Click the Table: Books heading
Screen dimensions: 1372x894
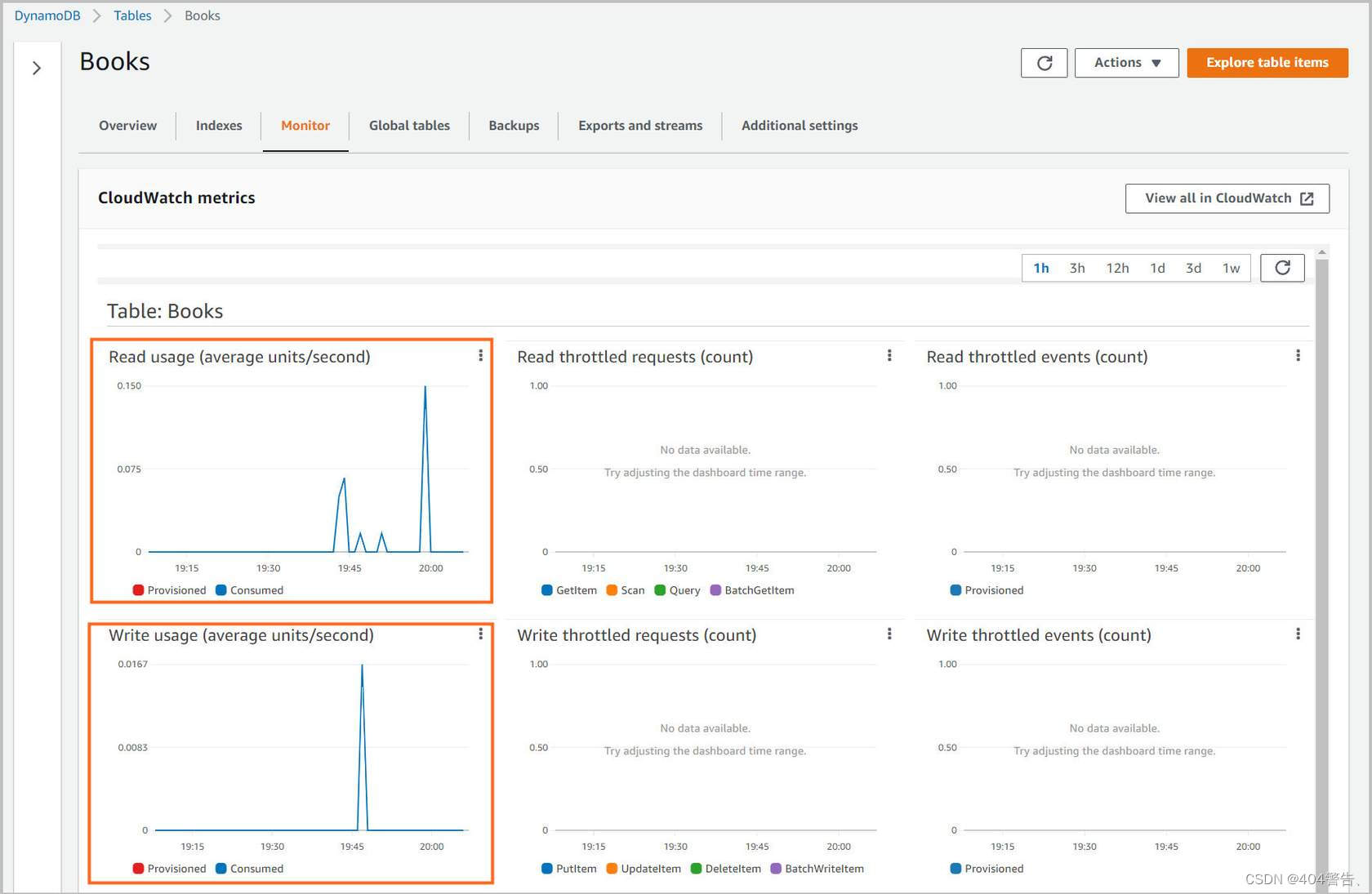(x=165, y=311)
